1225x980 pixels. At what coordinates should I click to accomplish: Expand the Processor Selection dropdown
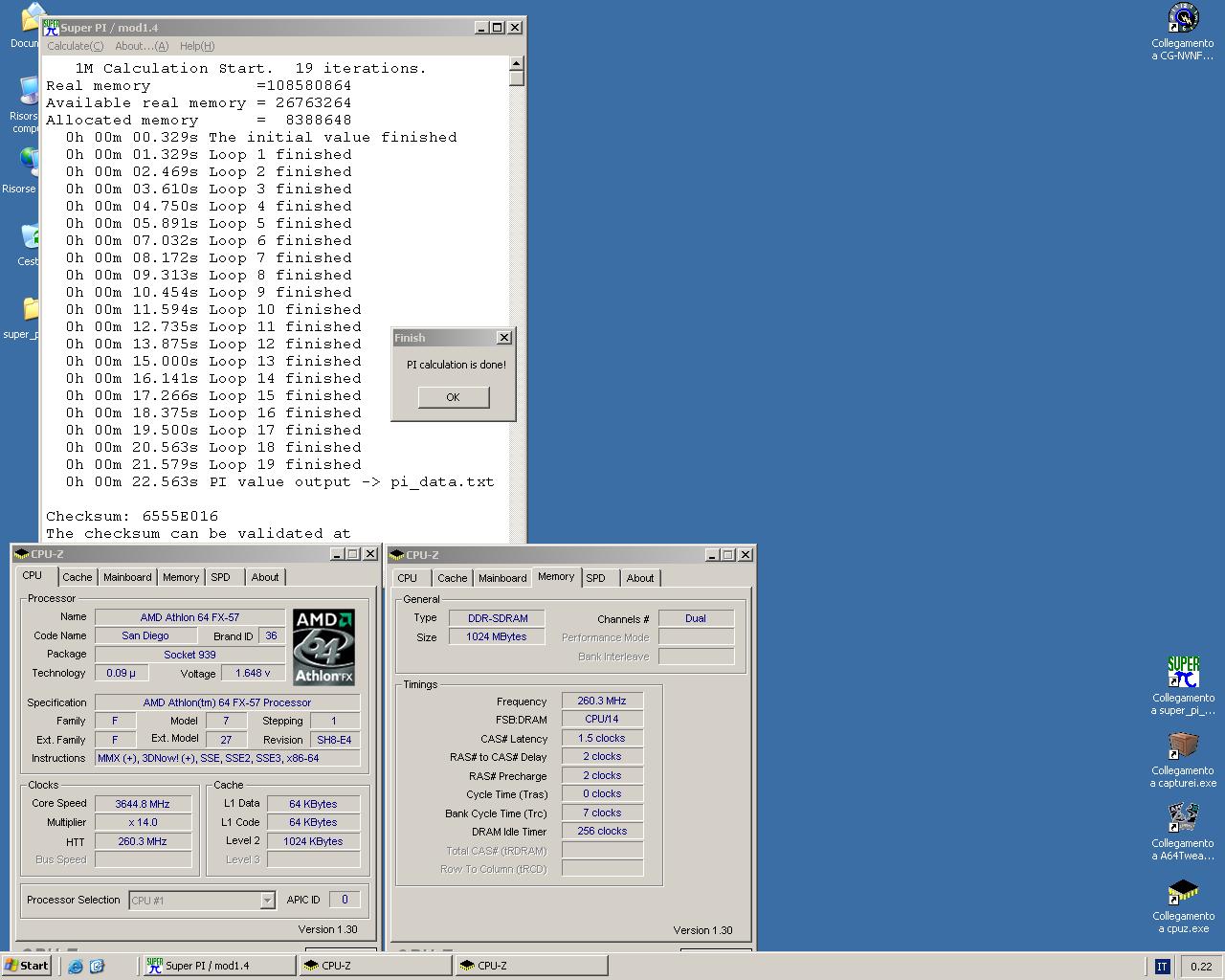point(267,901)
